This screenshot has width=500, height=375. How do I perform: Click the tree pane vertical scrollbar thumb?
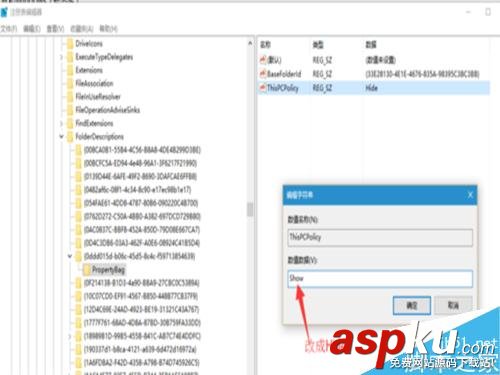click(x=250, y=210)
